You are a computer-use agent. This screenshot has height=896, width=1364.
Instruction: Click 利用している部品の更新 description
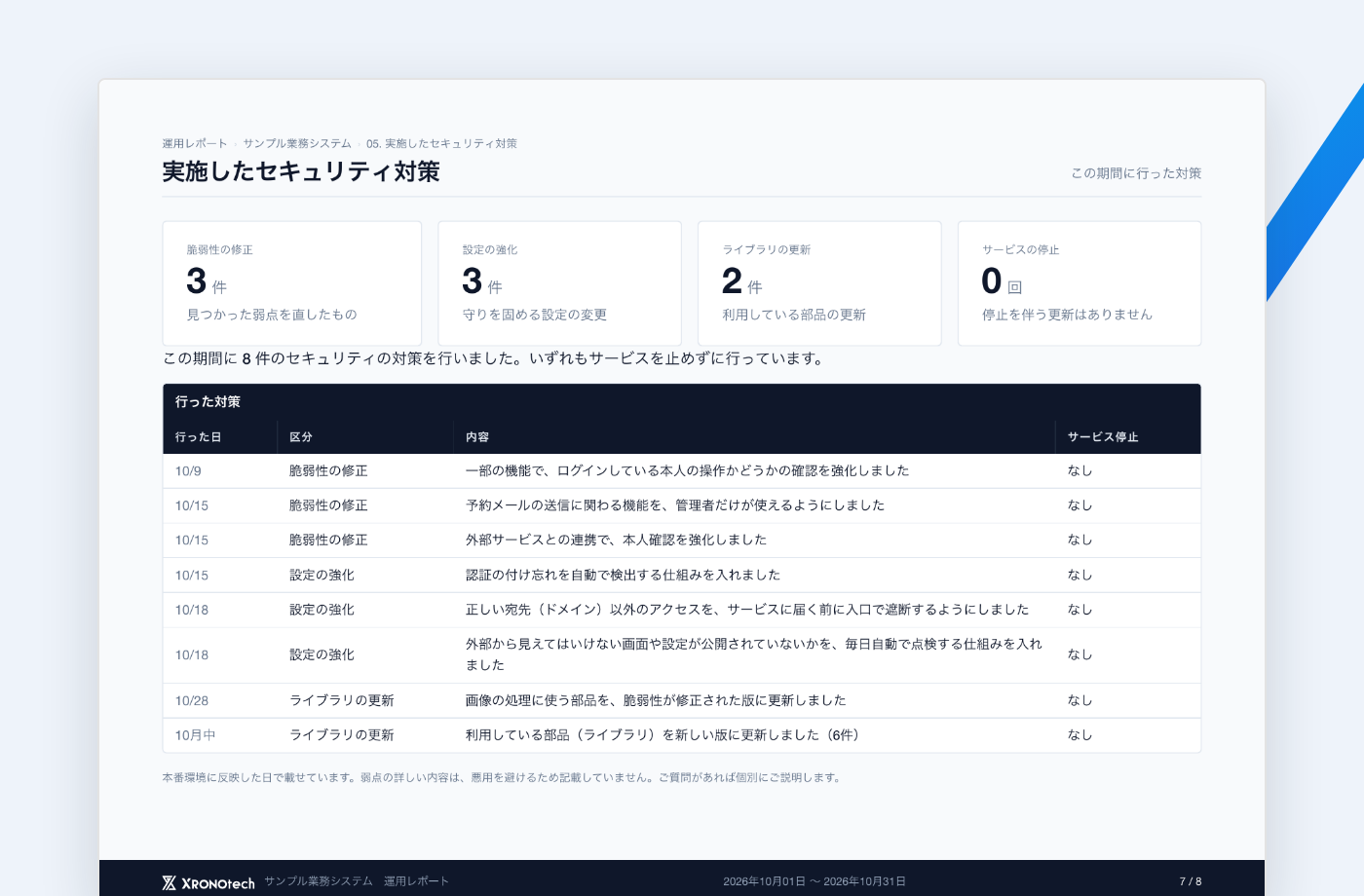(x=794, y=315)
